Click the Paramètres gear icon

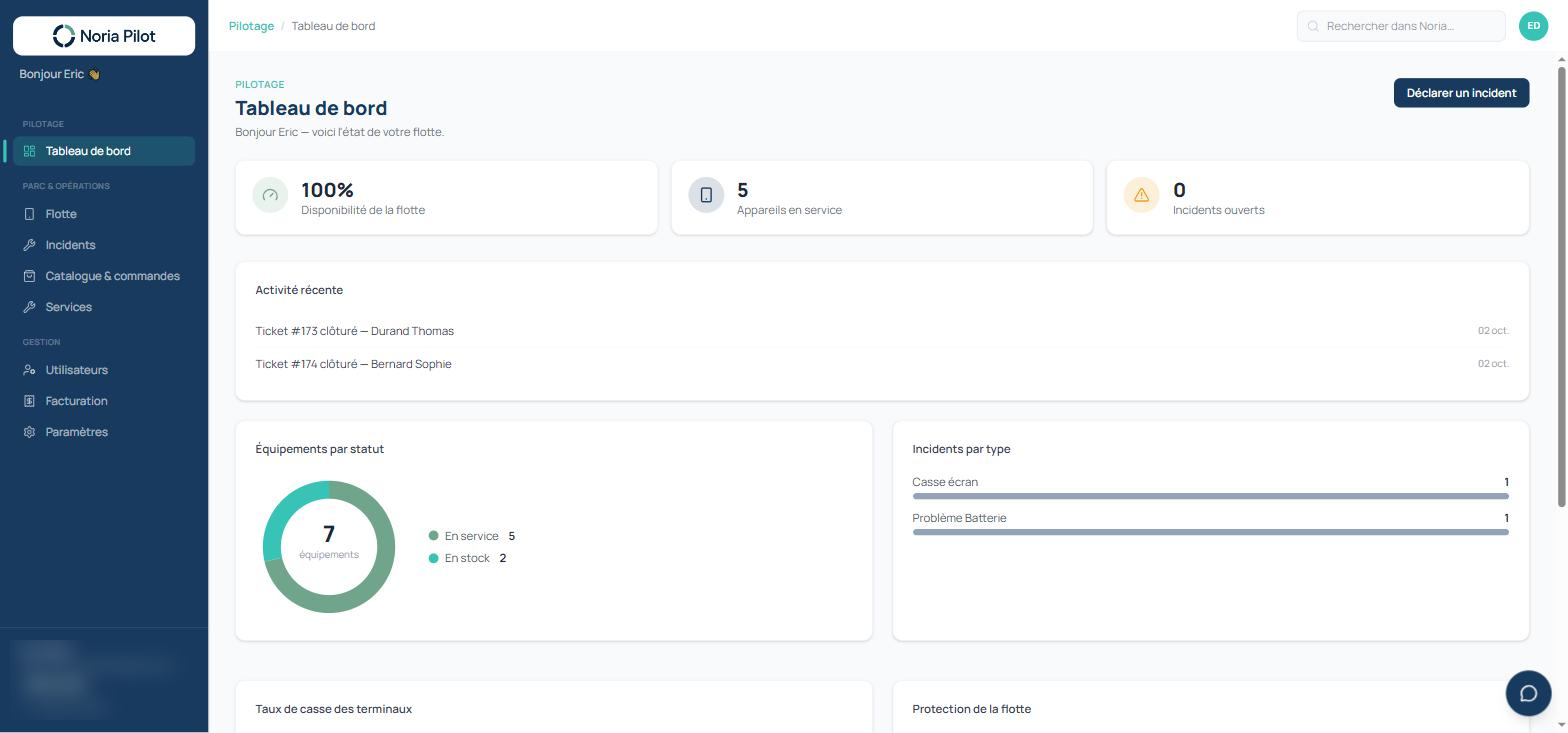[x=29, y=432]
